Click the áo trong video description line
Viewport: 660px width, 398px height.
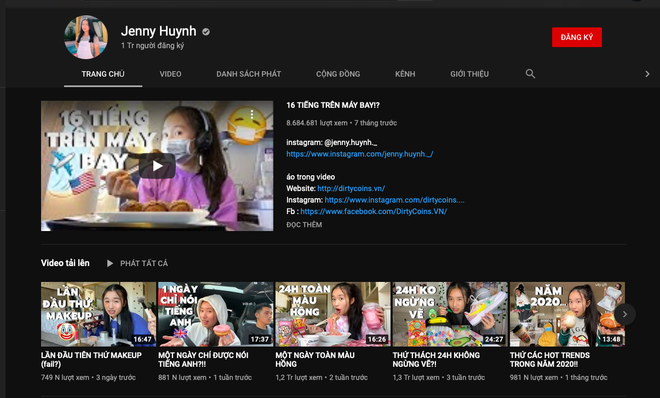coord(311,177)
